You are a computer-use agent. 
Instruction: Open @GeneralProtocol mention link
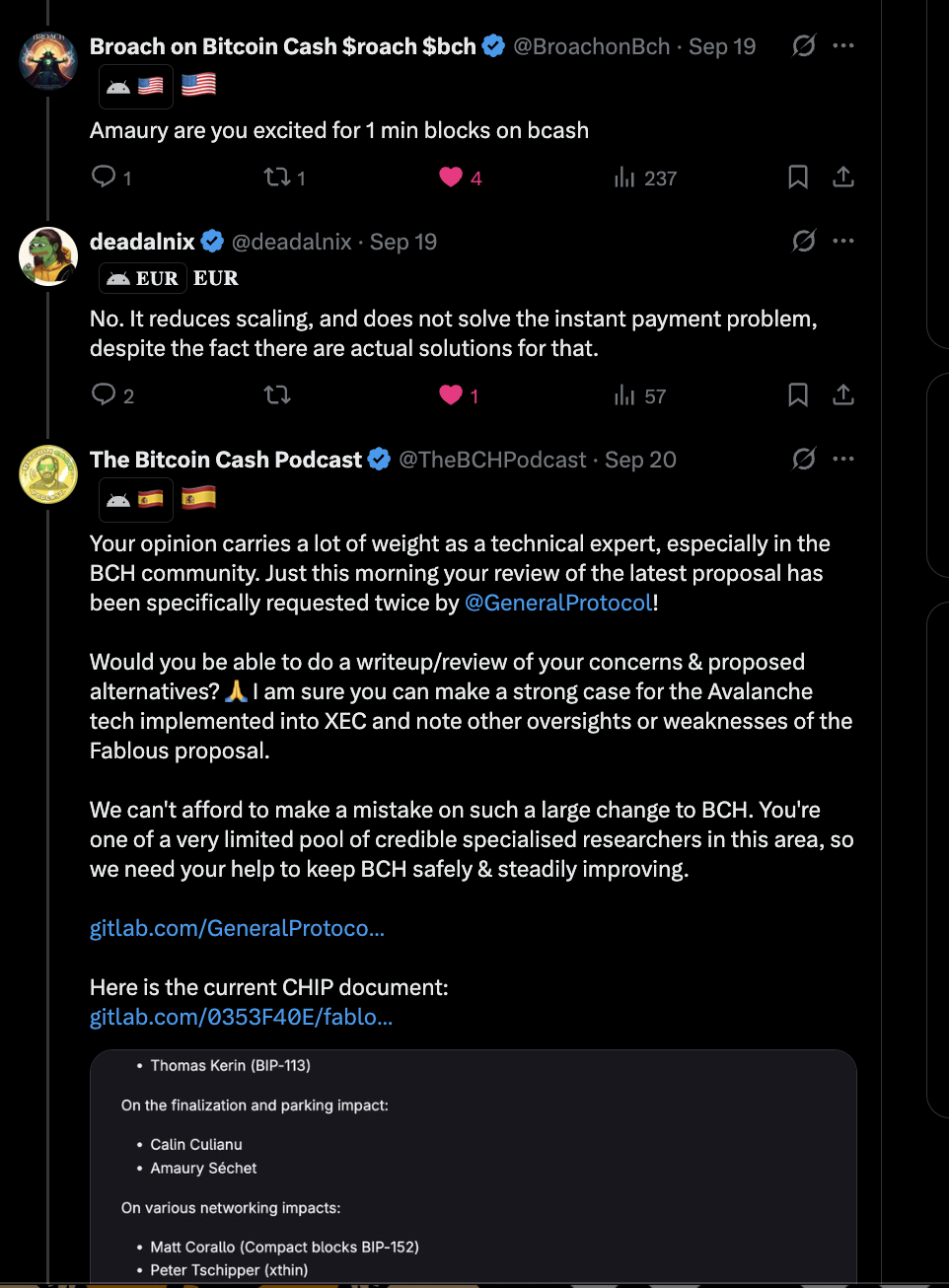[558, 603]
